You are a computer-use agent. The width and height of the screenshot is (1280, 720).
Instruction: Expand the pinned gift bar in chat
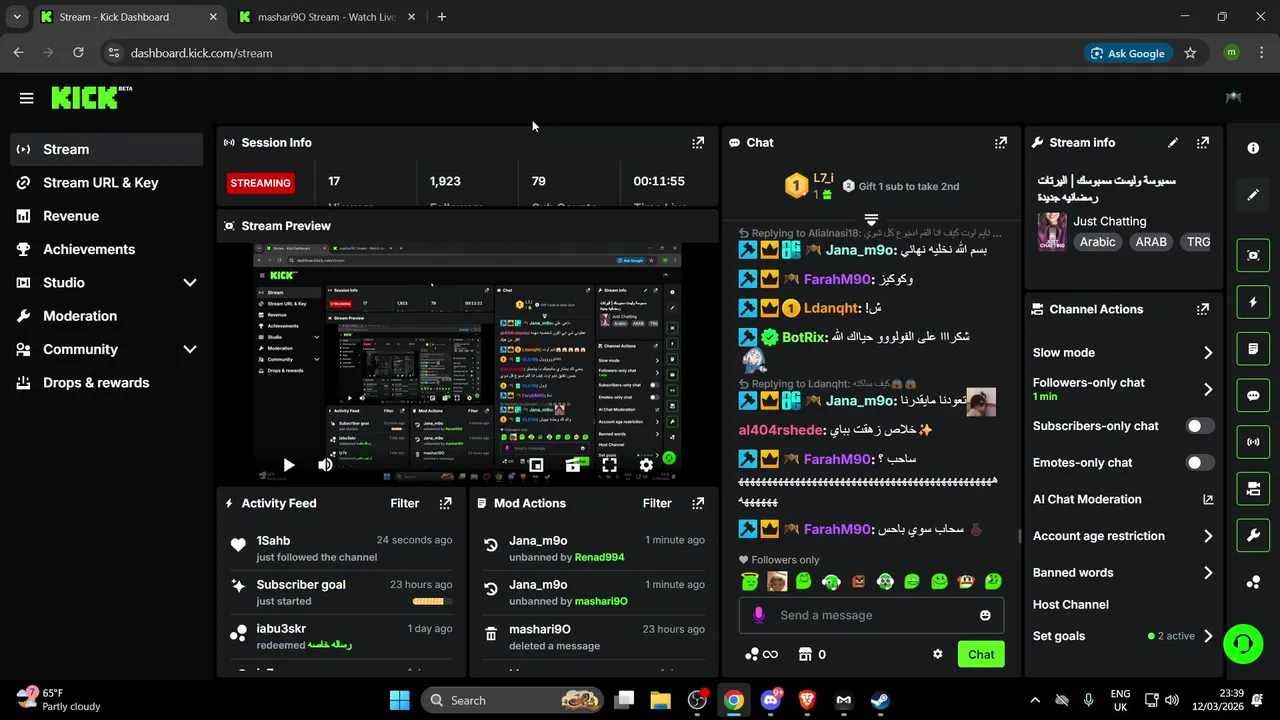click(871, 220)
